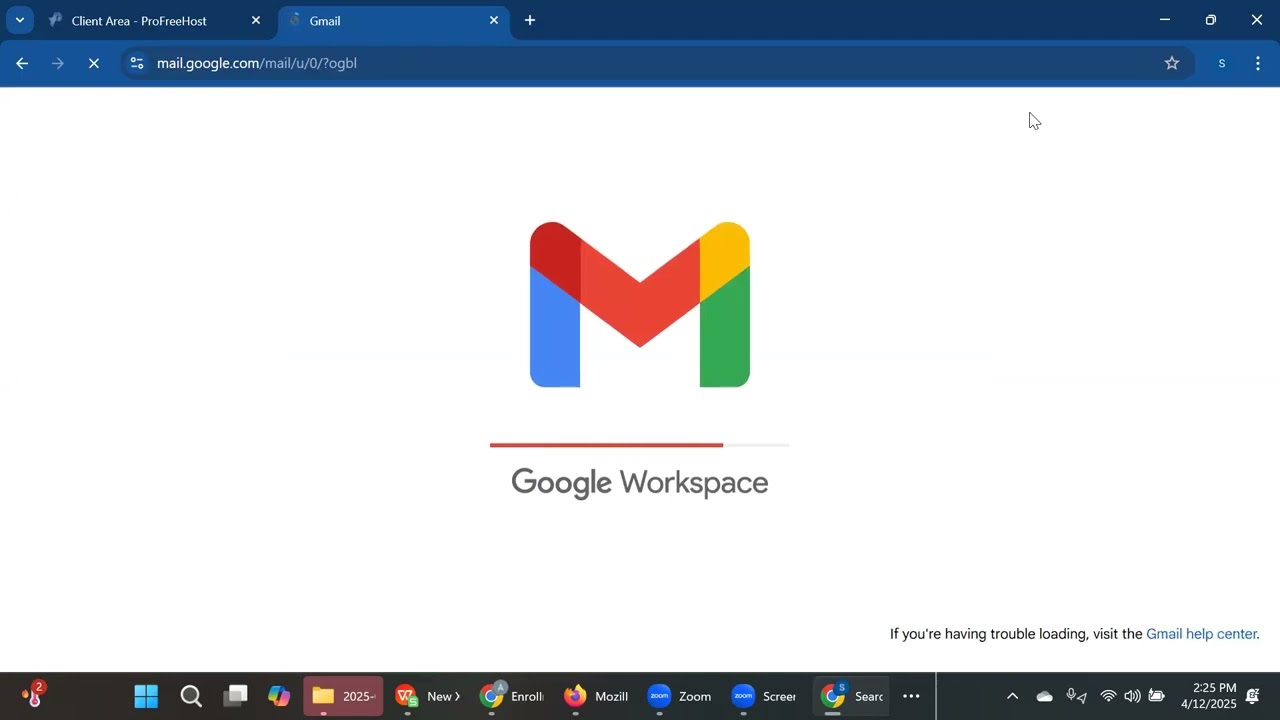Minimize the Chrome window
This screenshot has width=1280, height=720.
coord(1164,20)
